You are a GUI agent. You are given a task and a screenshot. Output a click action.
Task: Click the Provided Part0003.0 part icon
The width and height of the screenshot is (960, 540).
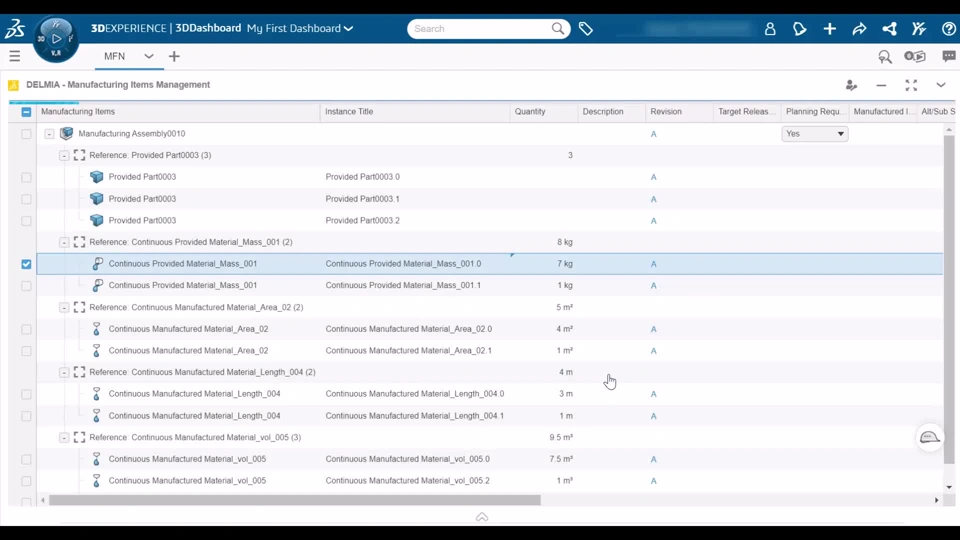(97, 177)
